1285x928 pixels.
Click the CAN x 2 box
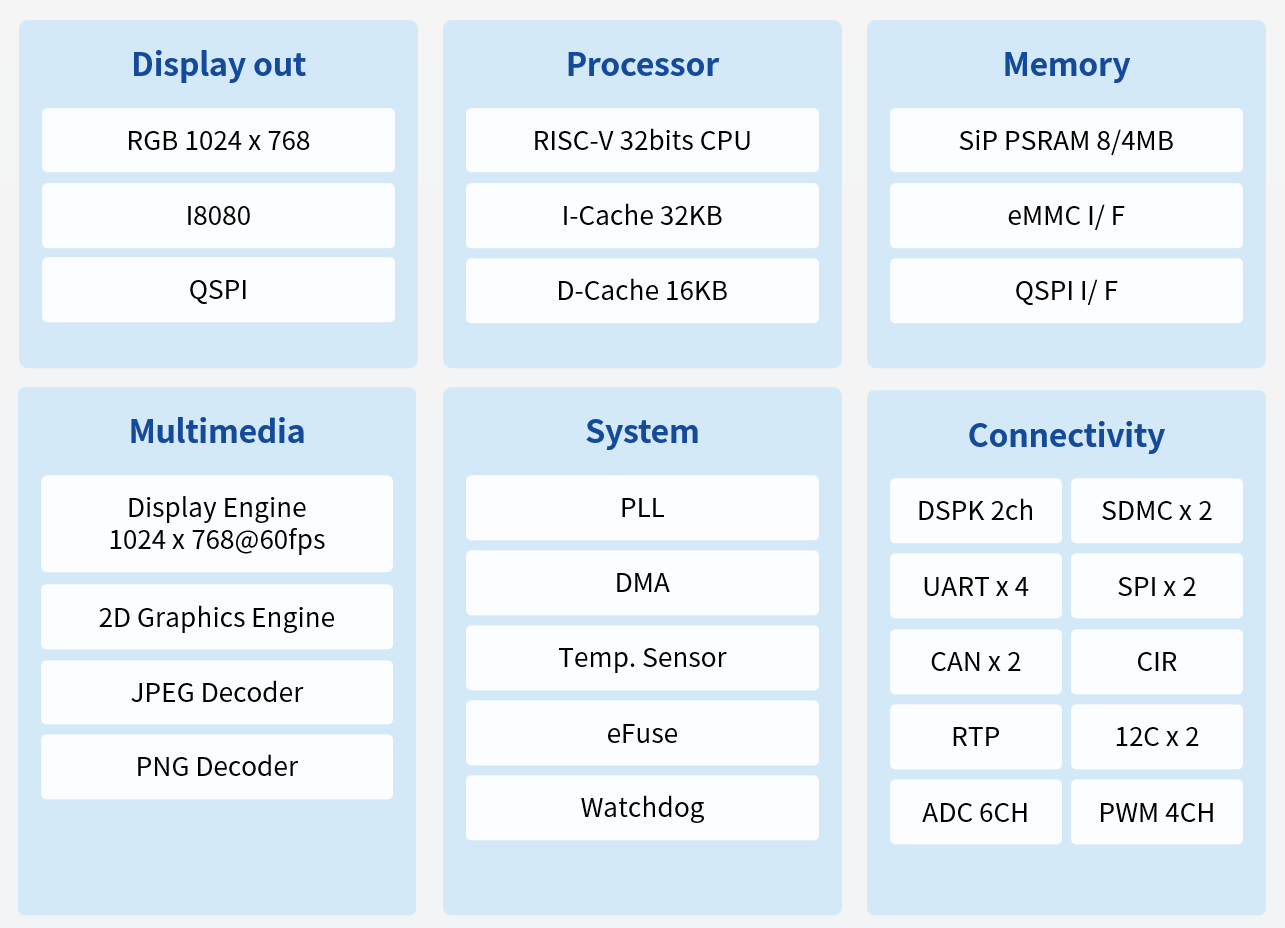[975, 662]
